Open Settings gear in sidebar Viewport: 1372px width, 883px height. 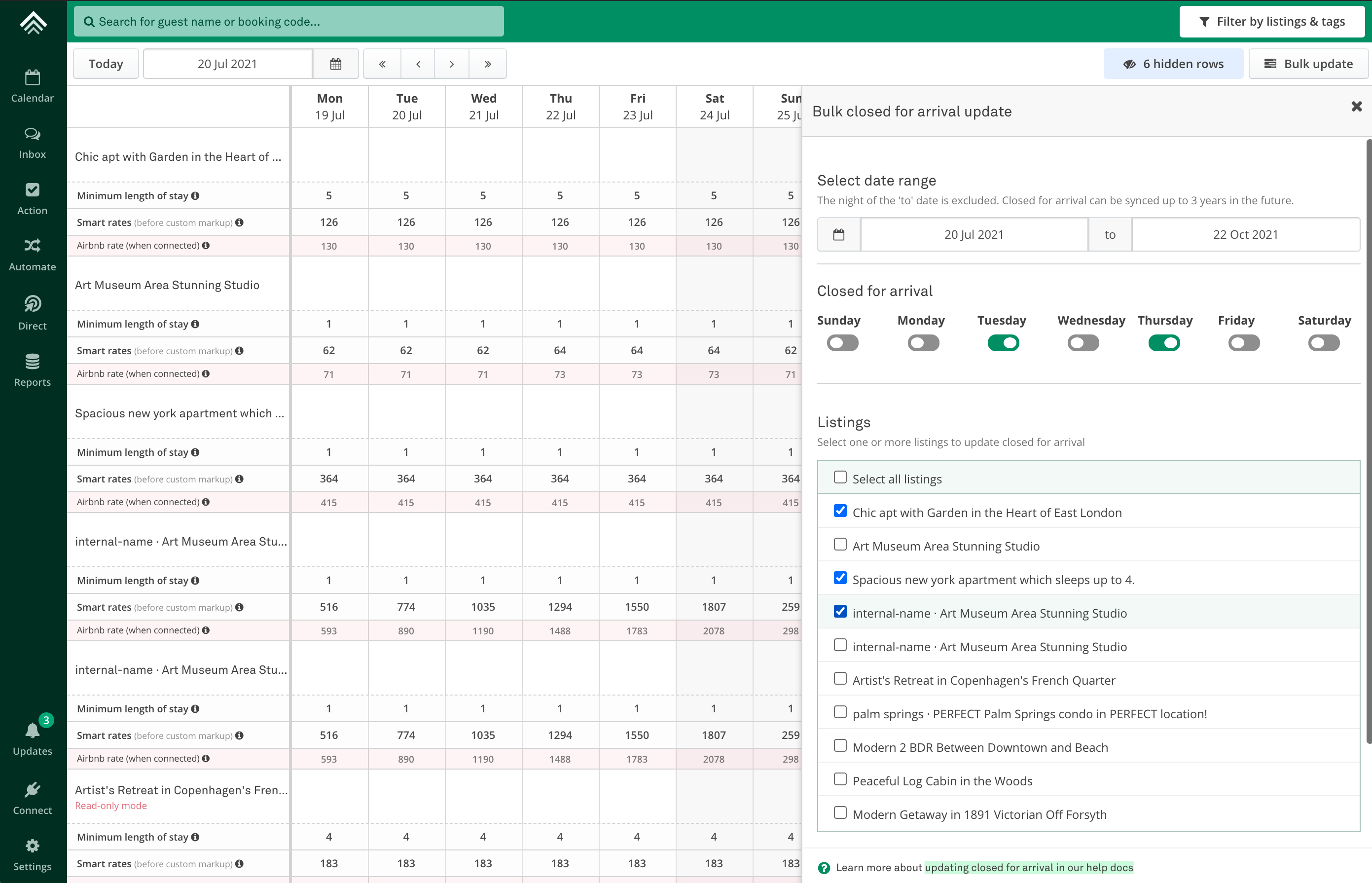pos(33,855)
